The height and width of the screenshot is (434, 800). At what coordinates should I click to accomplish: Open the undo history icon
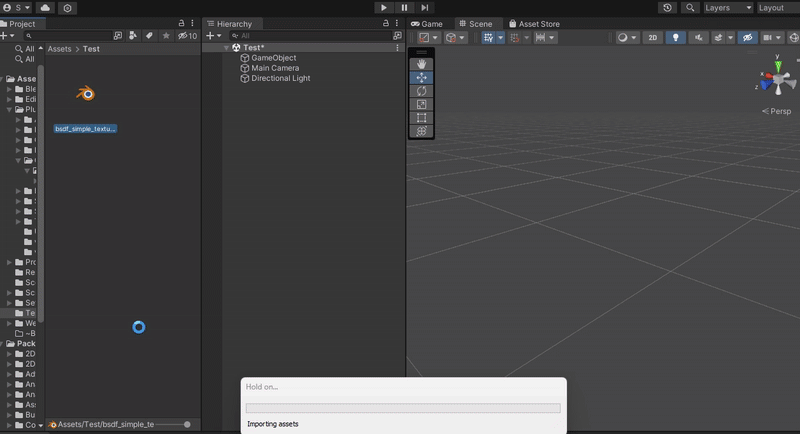667,8
